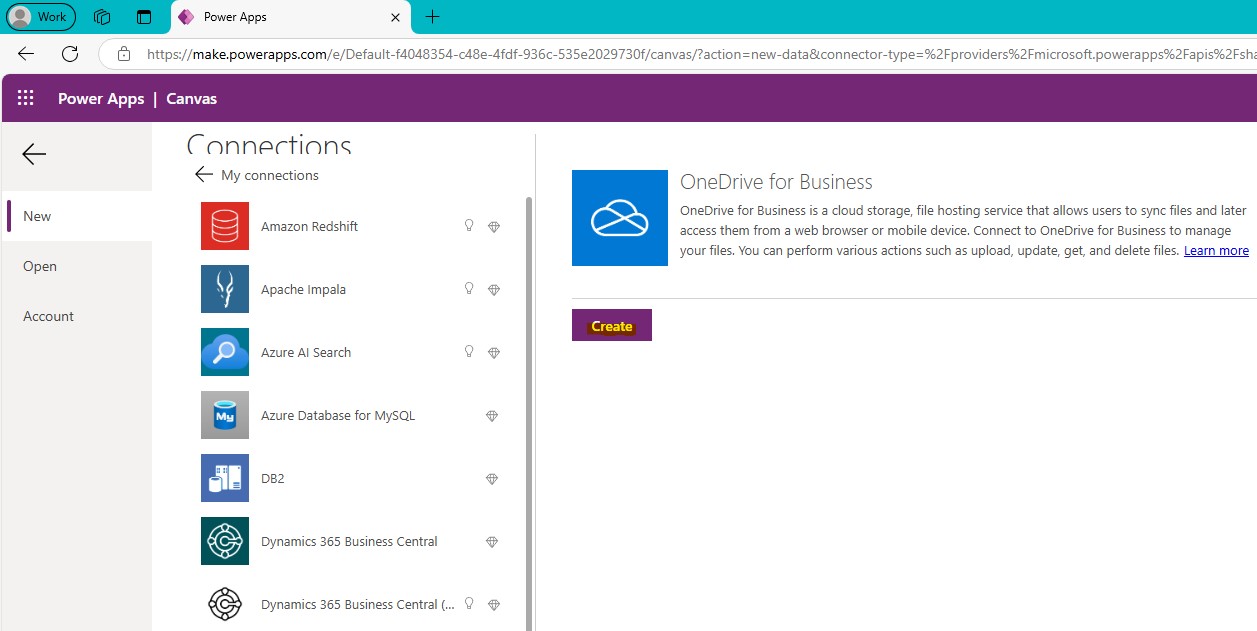Click the connections list vertical scrollbar

pos(528,412)
